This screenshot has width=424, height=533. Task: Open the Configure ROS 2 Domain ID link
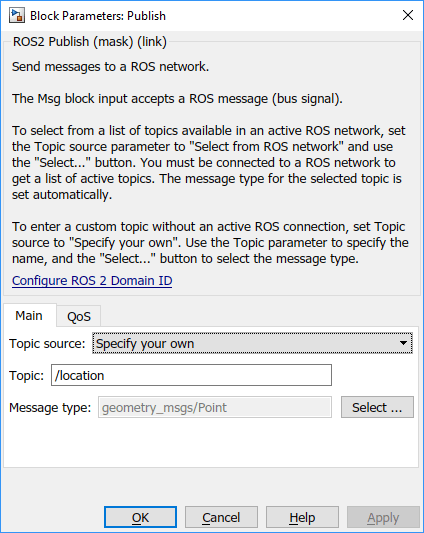click(x=92, y=280)
